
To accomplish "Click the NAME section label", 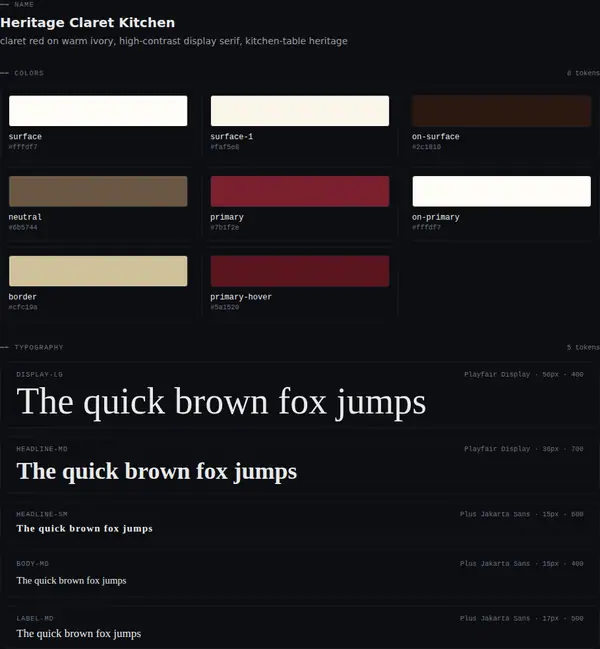I will pyautogui.click(x=24, y=4).
